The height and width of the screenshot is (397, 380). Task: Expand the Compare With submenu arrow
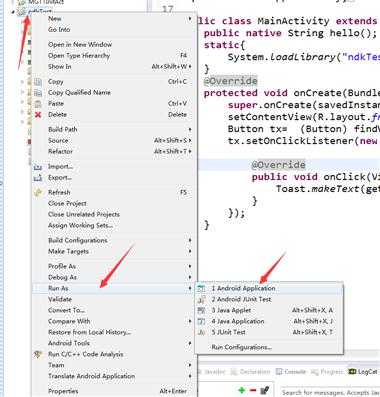(x=190, y=321)
